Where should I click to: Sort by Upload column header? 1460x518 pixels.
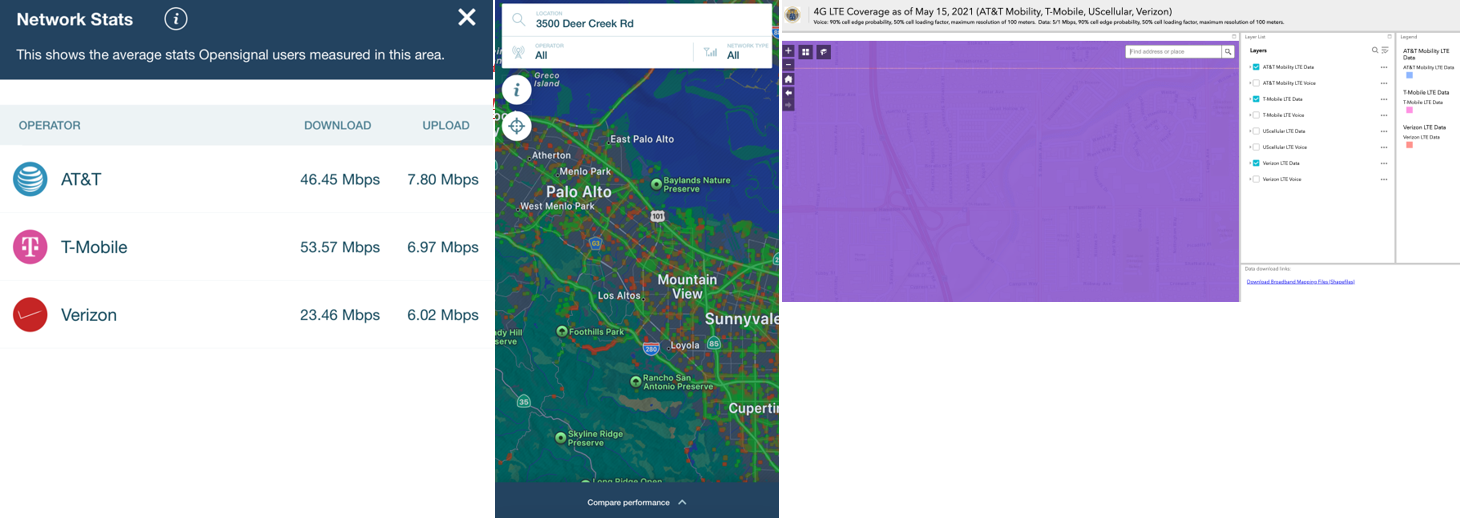point(446,126)
